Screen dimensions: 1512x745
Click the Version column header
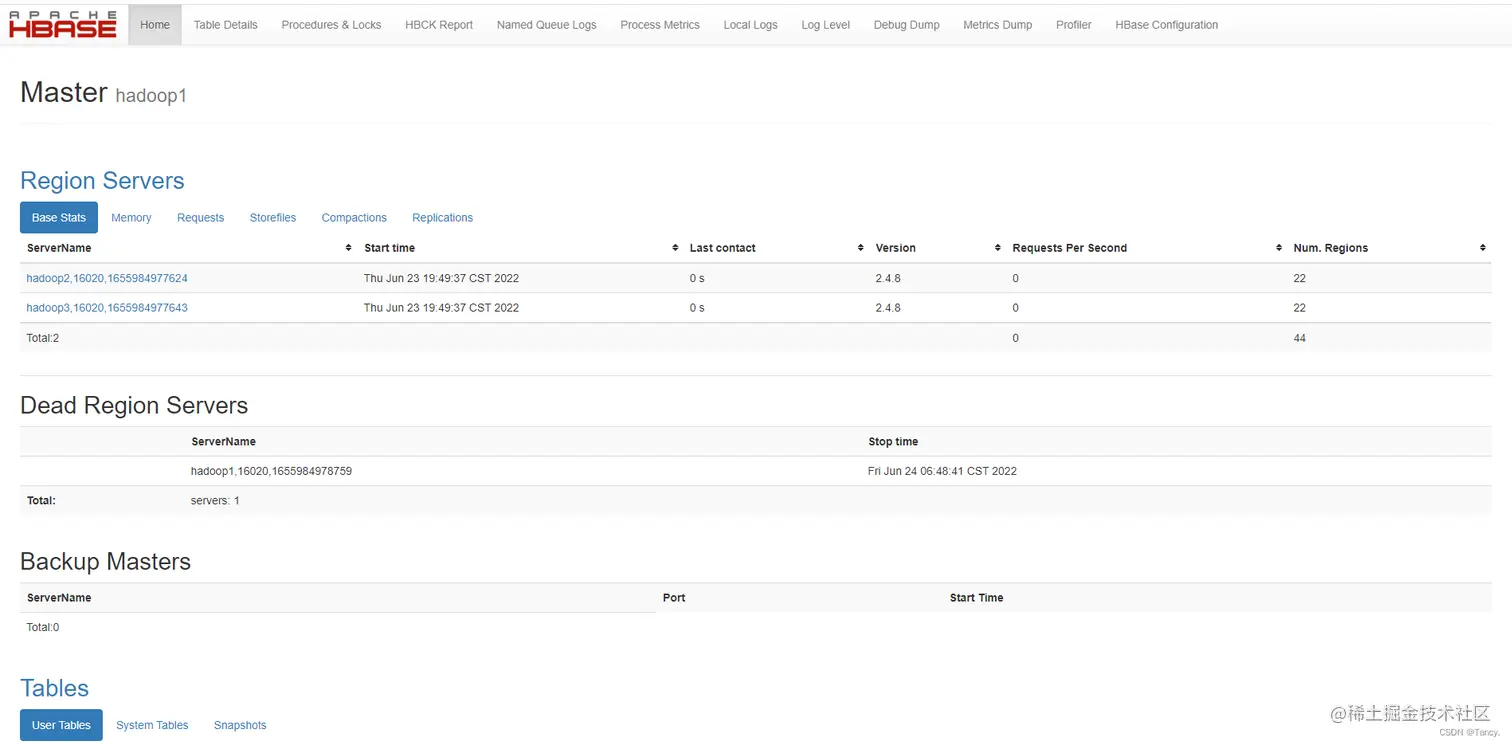(x=895, y=248)
